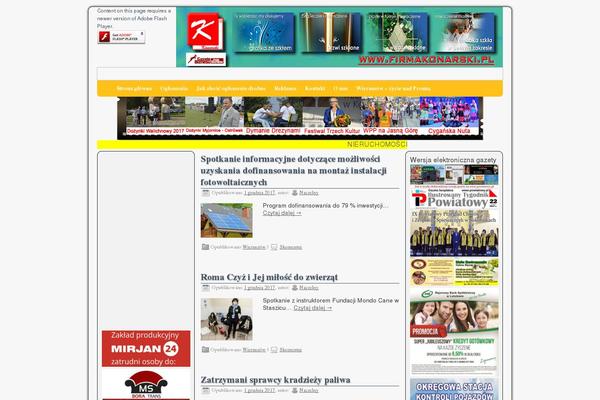The height and width of the screenshot is (400, 600).
Task: Click Czytaj dalej under Program dofinansowania text
Action: [282, 213]
